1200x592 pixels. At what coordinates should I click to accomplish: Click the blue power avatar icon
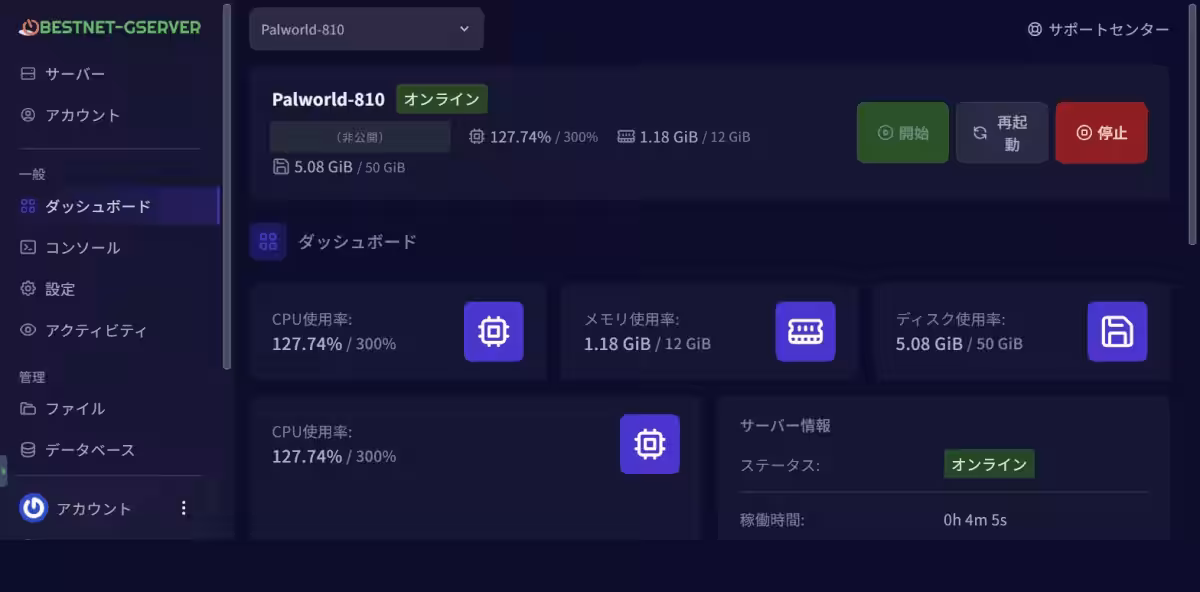34,508
